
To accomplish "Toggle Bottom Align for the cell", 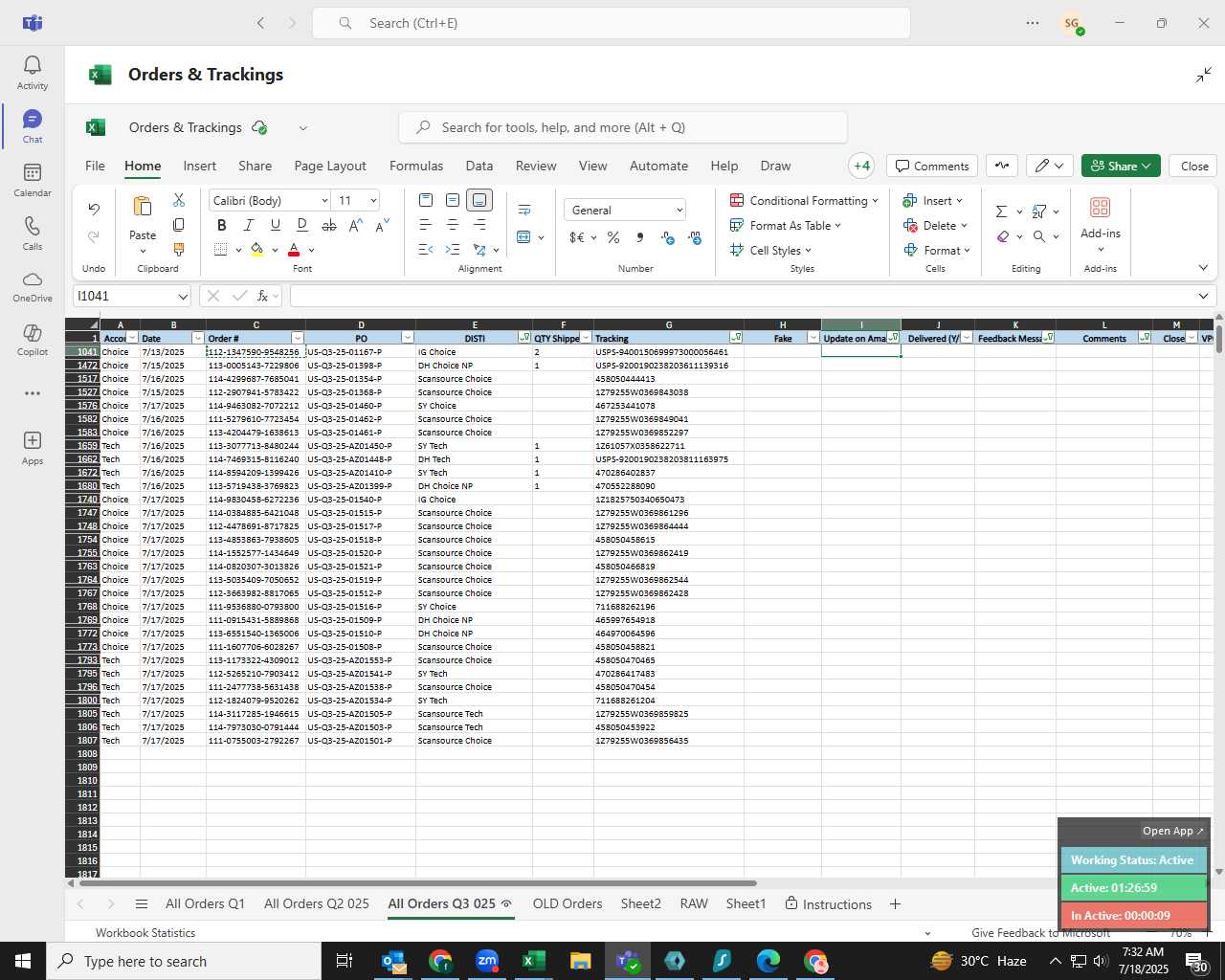I will 479,200.
